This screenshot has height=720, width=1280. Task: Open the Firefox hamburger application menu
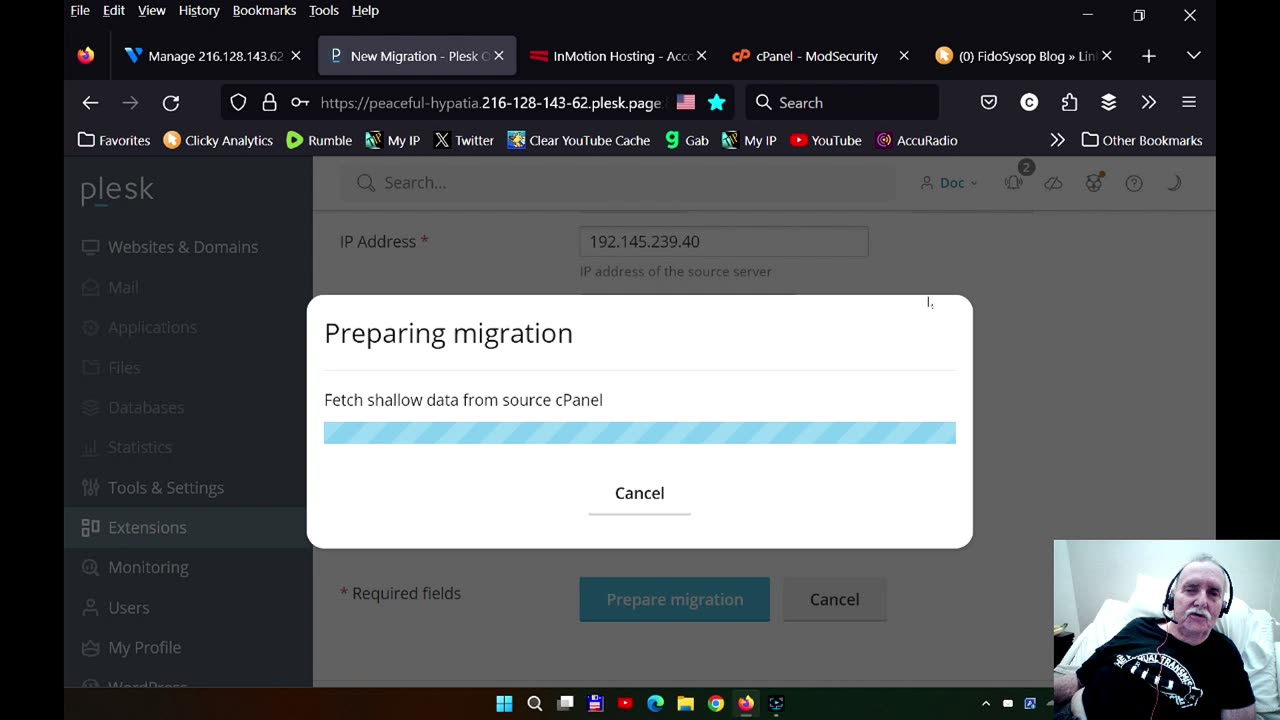[1188, 102]
